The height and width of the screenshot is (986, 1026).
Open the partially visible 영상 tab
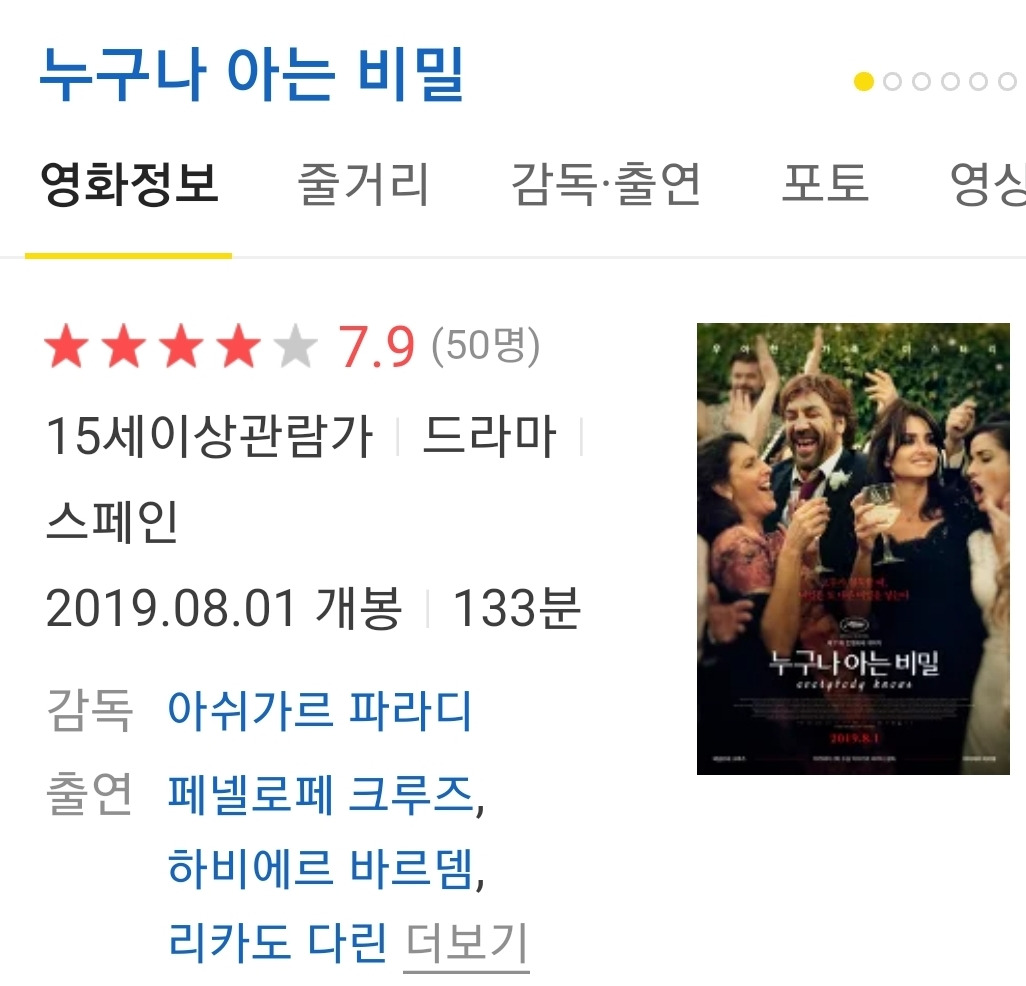[988, 184]
